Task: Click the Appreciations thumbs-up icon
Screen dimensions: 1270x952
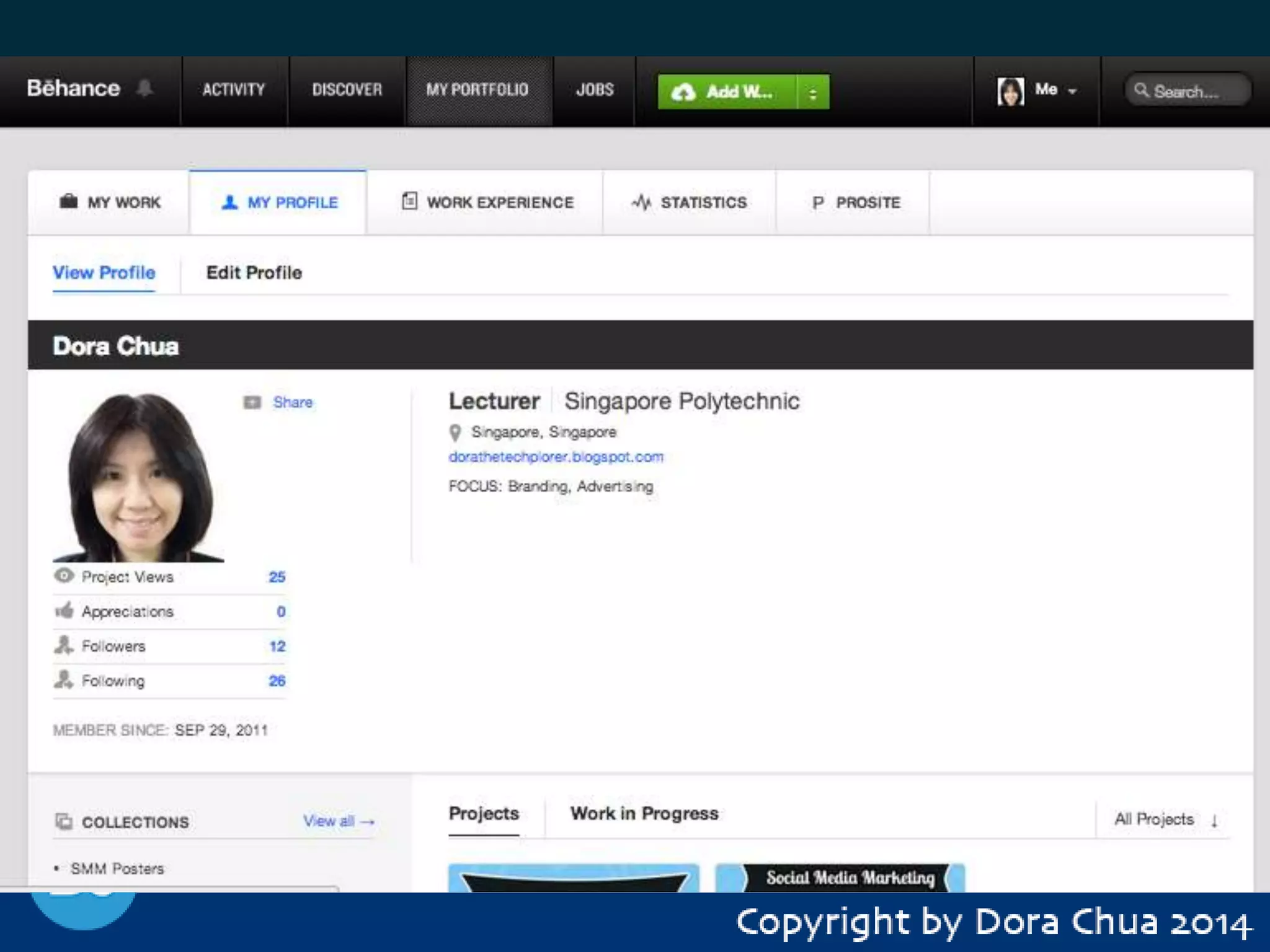Action: (x=64, y=610)
